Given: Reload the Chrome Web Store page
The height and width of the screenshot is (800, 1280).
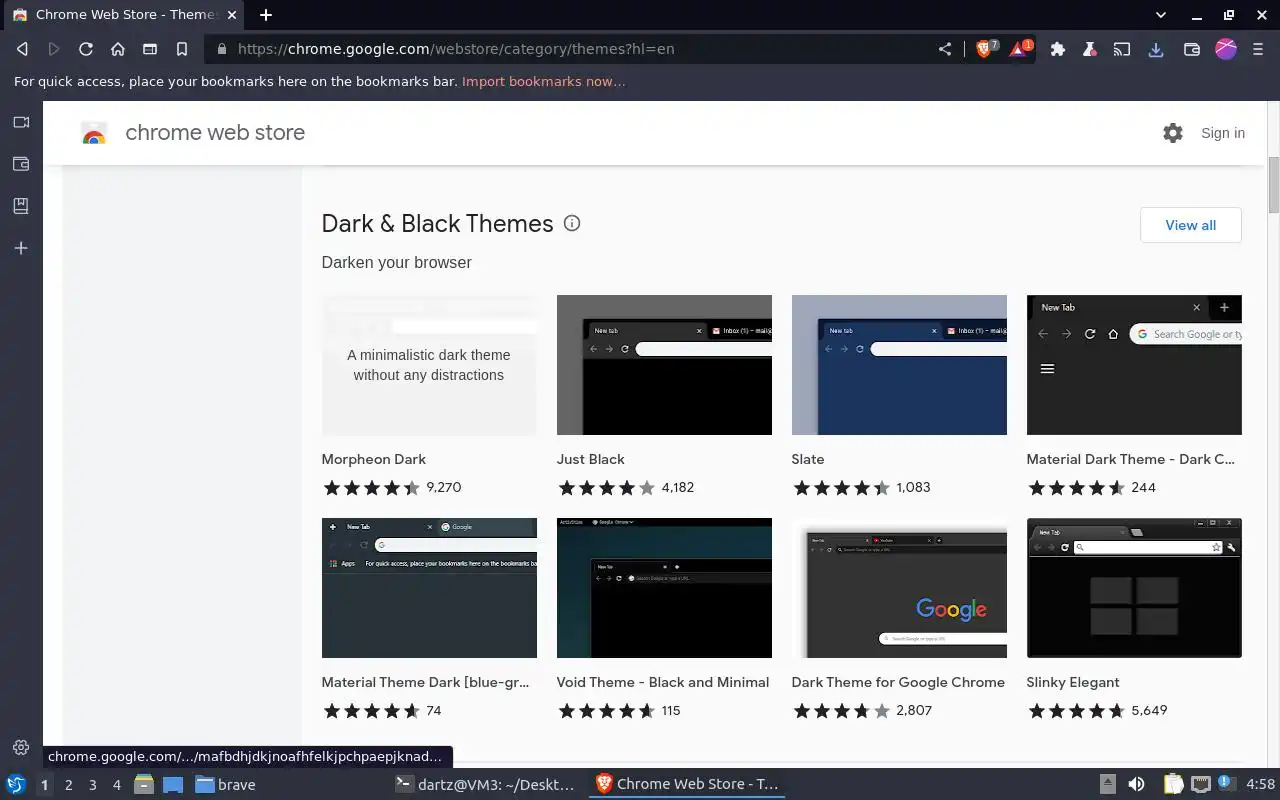Looking at the screenshot, I should pos(86,48).
